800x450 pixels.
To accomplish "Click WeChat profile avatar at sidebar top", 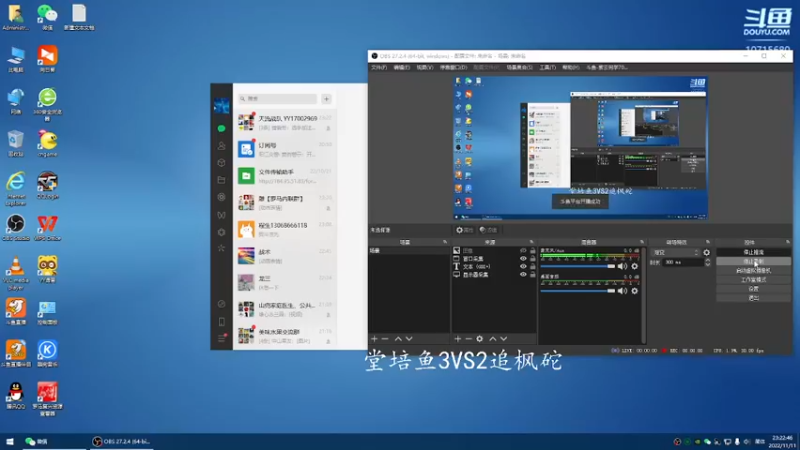I will click(x=221, y=106).
